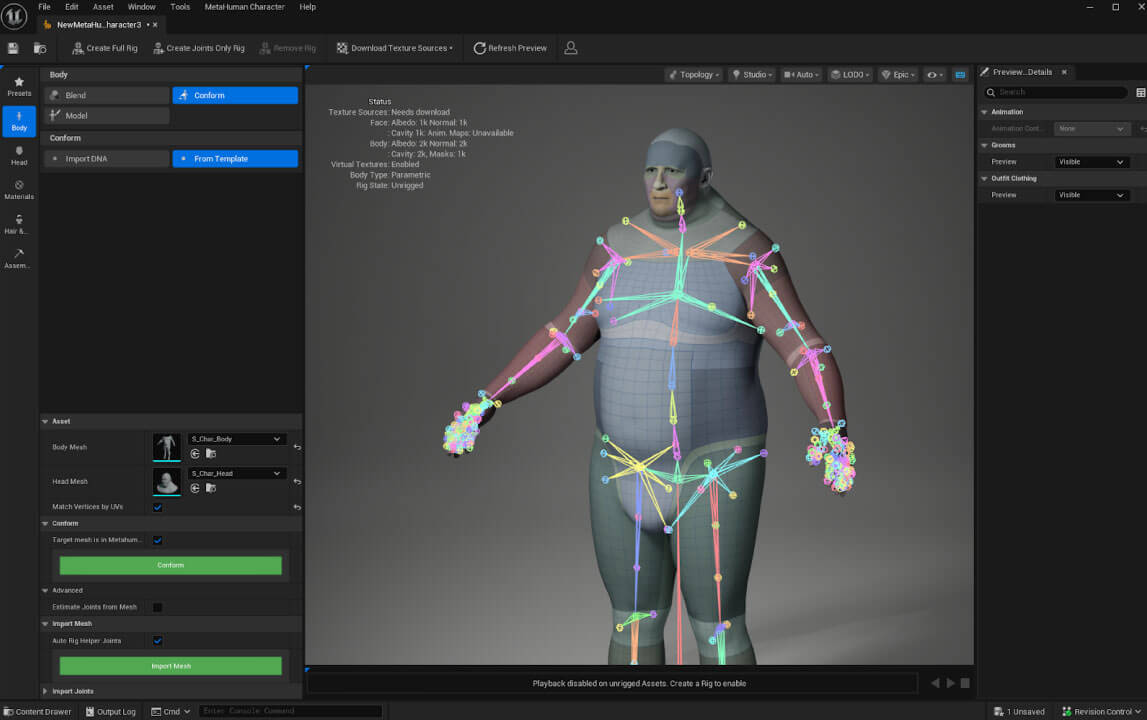Open the MetaHuman Character menu
The height and width of the screenshot is (720, 1147).
(x=244, y=7)
